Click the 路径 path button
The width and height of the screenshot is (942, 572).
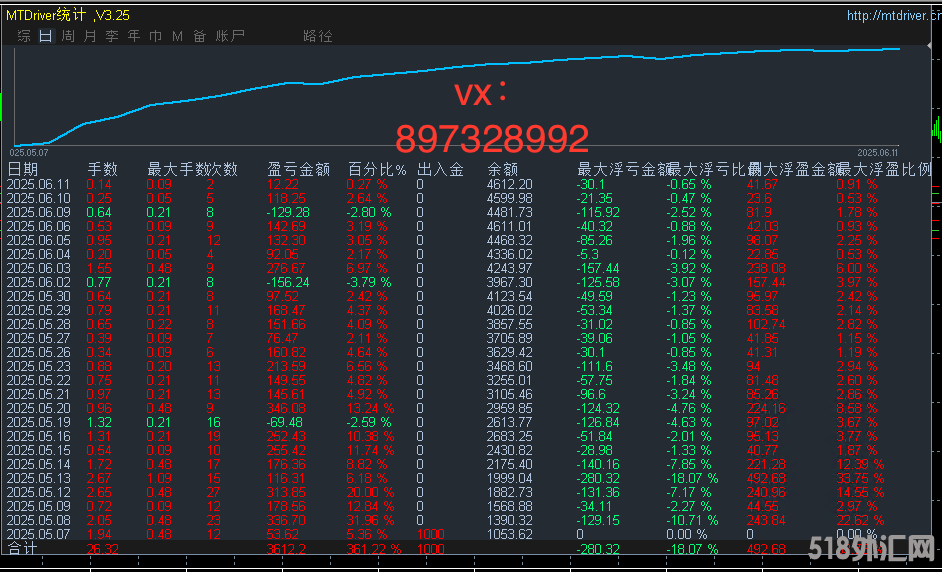[317, 36]
